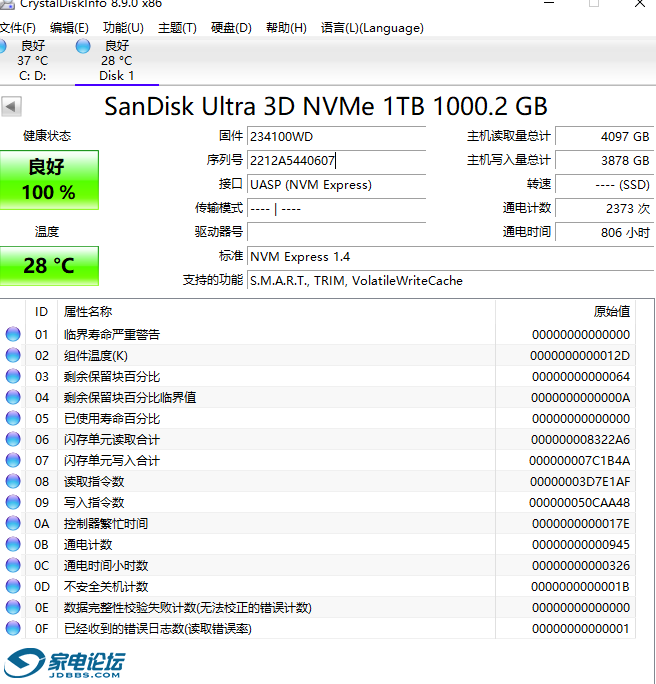Click raw value 000000000001B
The image size is (656, 684).
click(580, 587)
